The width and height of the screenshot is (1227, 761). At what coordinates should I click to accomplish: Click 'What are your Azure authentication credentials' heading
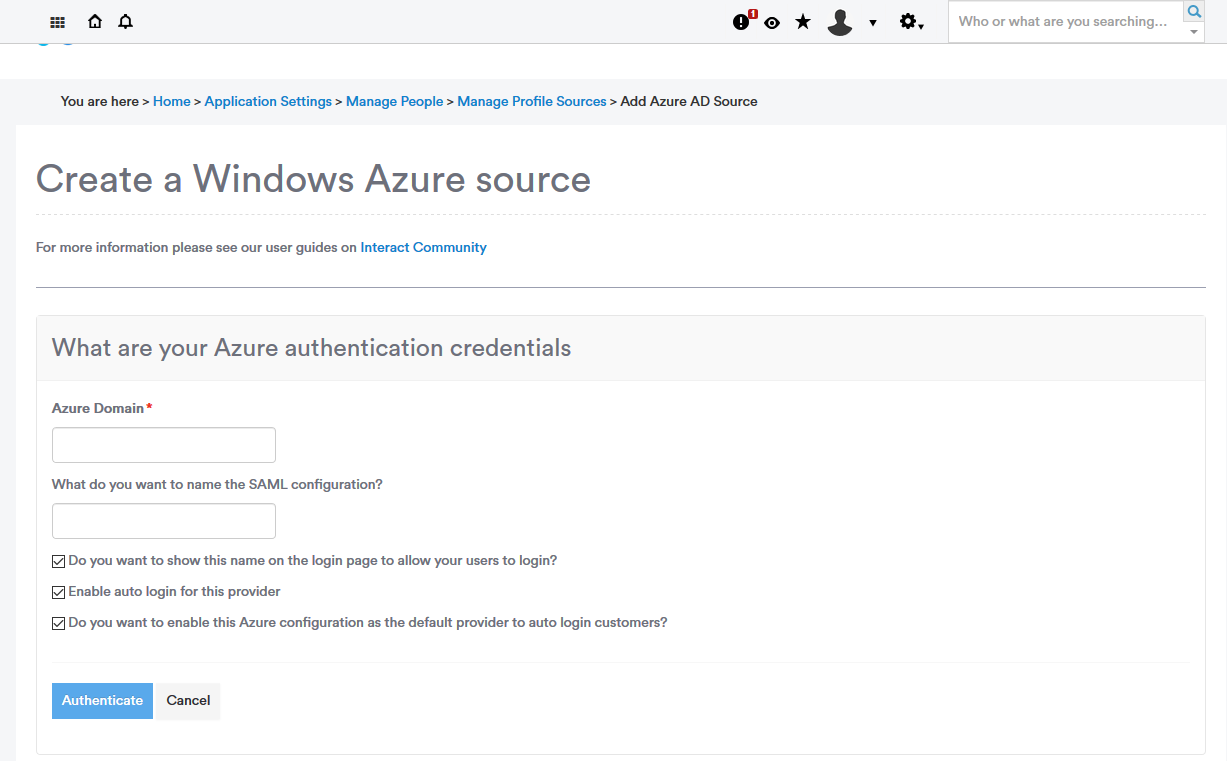(311, 348)
